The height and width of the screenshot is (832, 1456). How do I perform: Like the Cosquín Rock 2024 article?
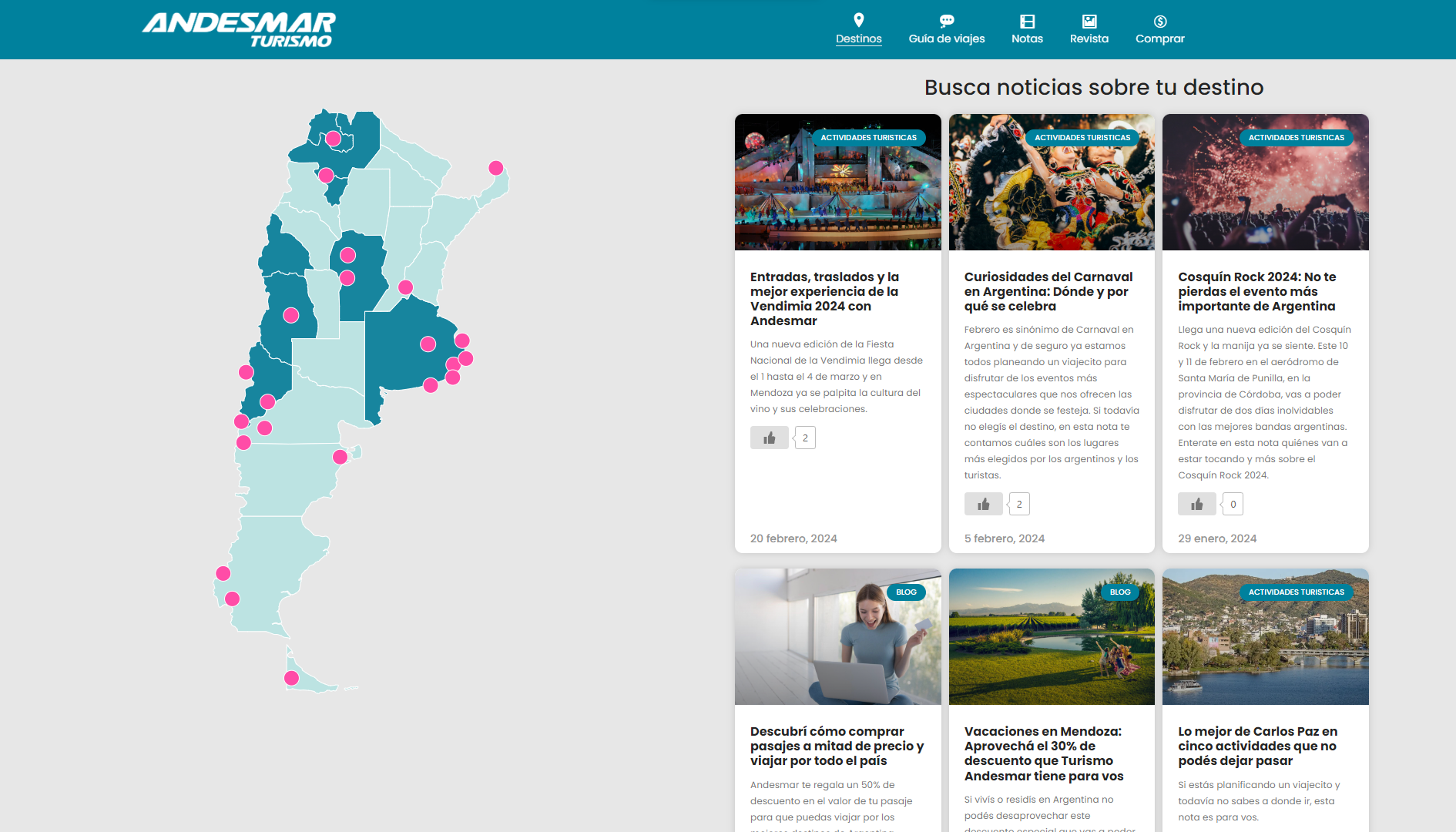click(x=1196, y=504)
